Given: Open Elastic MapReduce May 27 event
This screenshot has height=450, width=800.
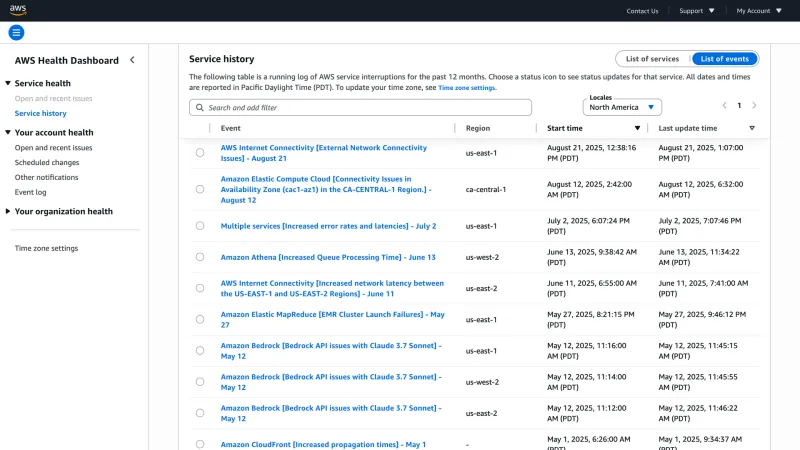Looking at the screenshot, I should pyautogui.click(x=332, y=319).
